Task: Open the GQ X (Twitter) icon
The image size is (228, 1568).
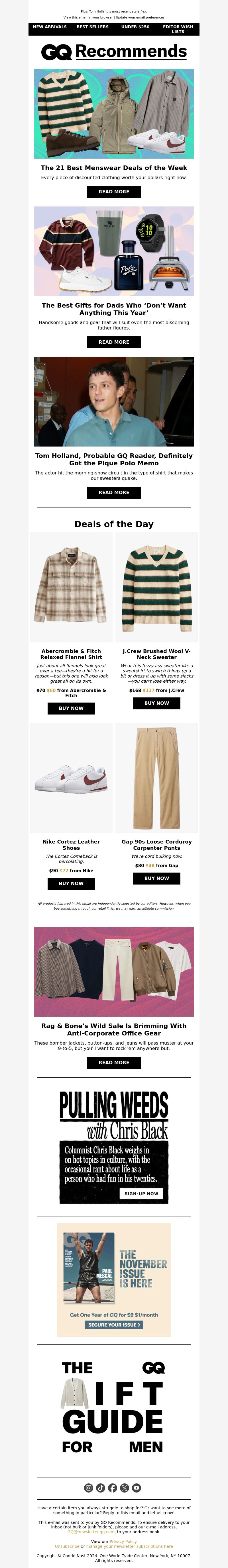Action: [124, 1488]
